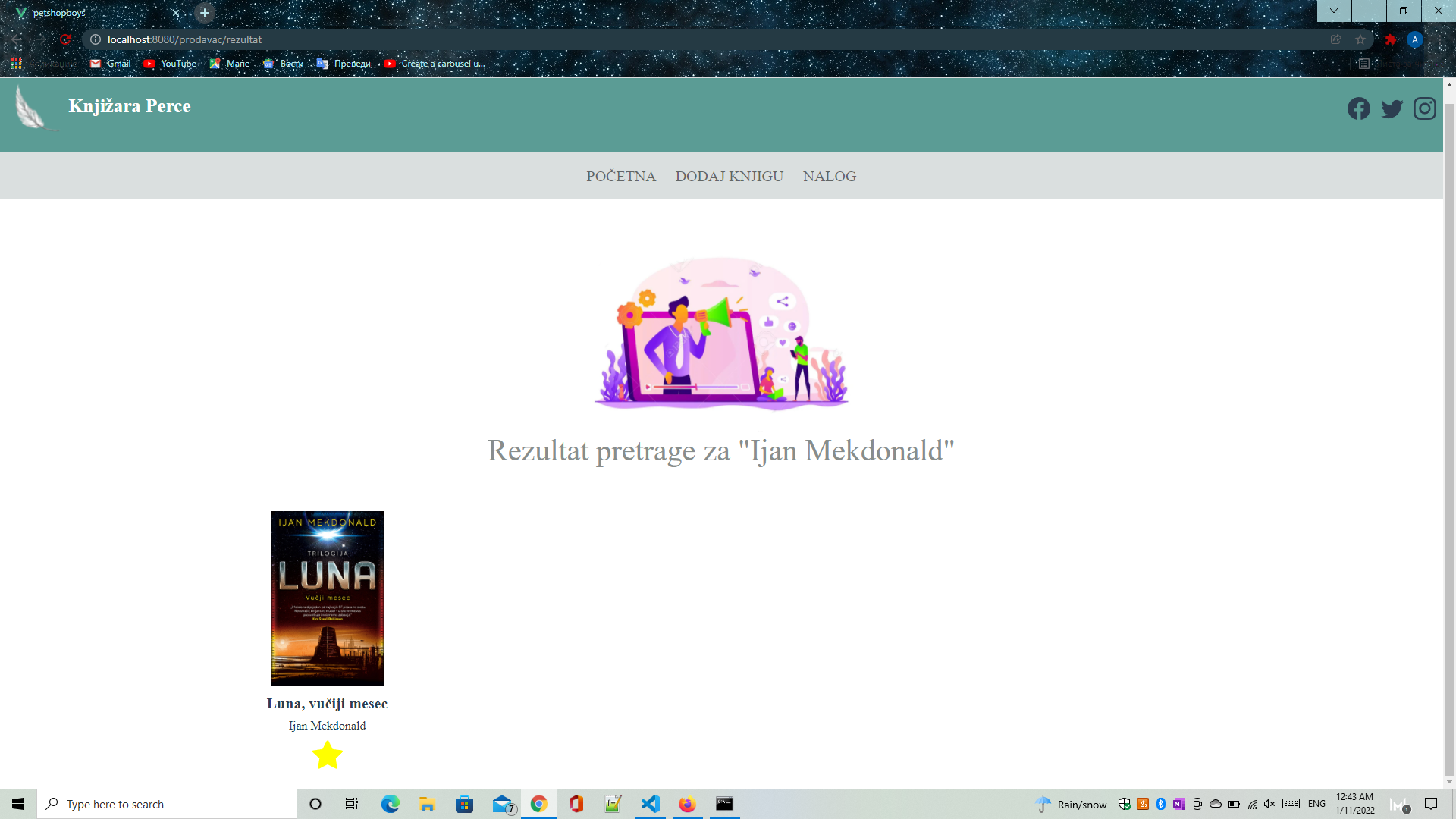Open the Instagram icon

coord(1424,108)
